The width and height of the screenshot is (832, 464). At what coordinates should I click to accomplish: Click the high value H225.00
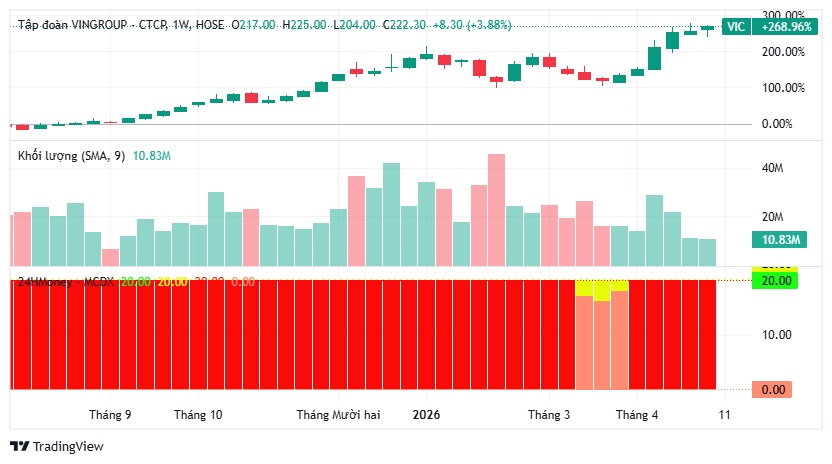(x=304, y=25)
